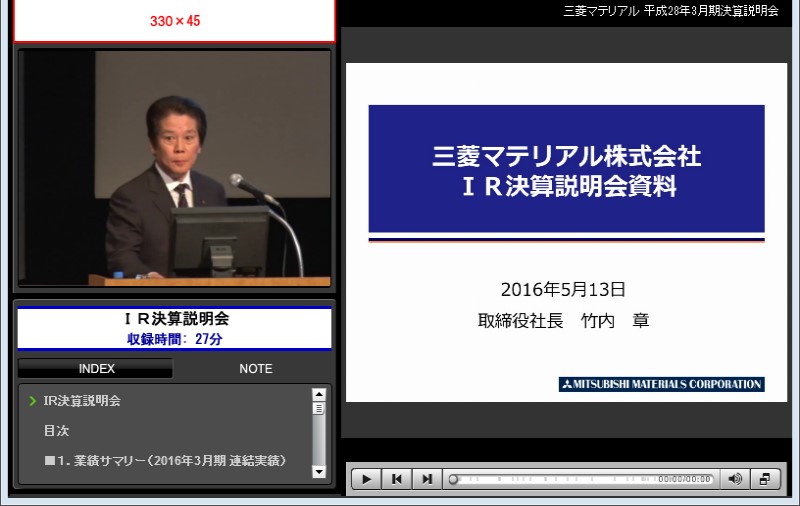Viewport: 800px width, 506px height.
Task: Switch to the NOTE tab
Action: pyautogui.click(x=256, y=368)
